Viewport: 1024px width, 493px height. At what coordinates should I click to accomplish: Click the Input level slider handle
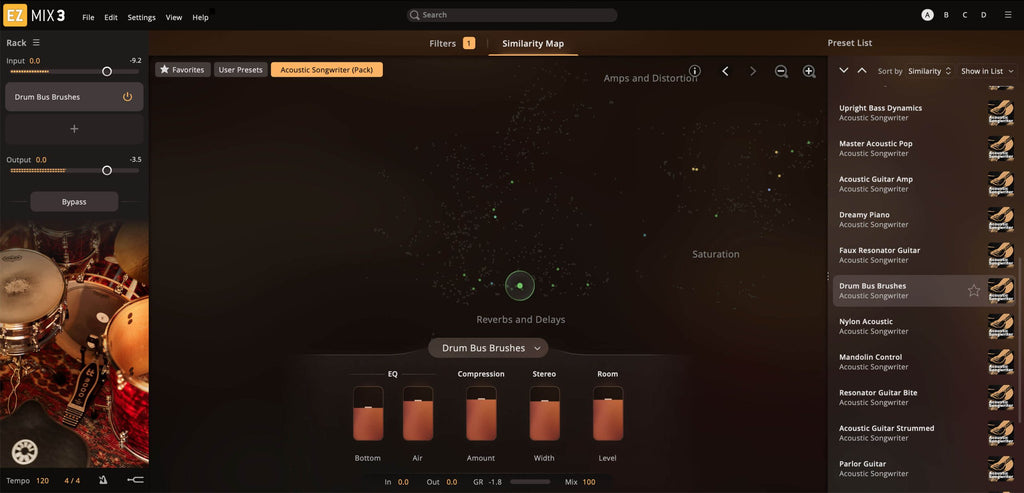[107, 72]
